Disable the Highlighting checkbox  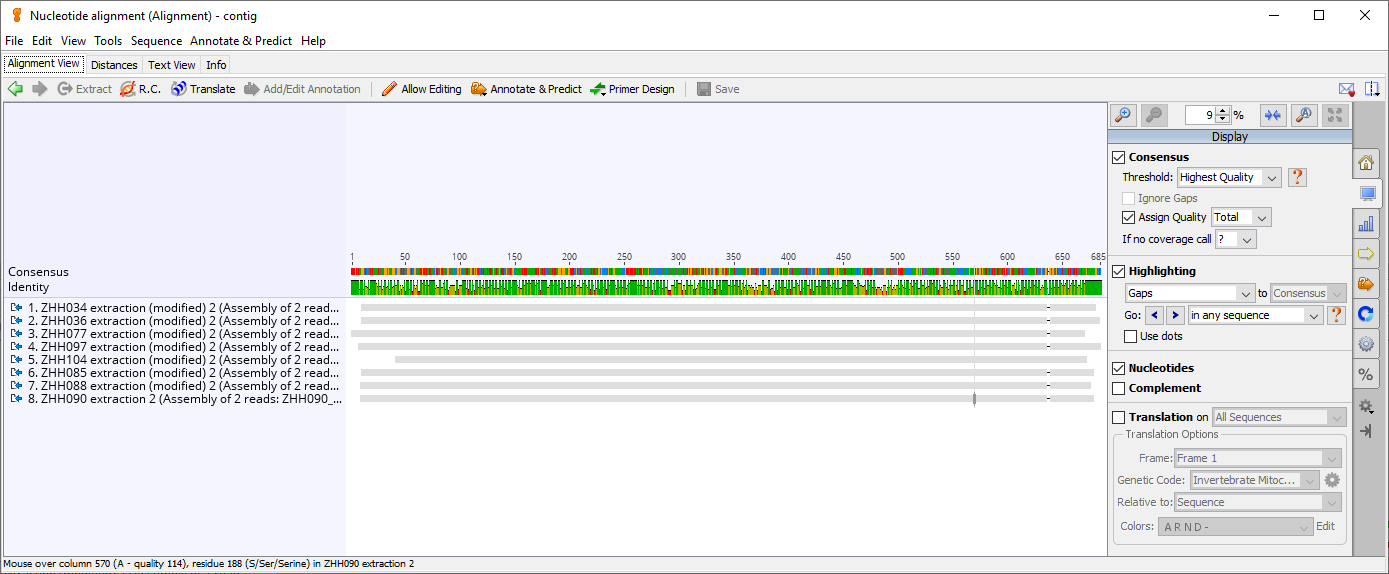click(1119, 271)
